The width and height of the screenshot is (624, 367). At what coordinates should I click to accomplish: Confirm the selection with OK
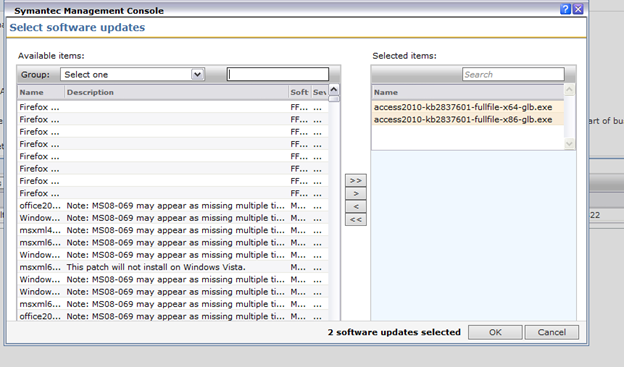[x=495, y=332]
